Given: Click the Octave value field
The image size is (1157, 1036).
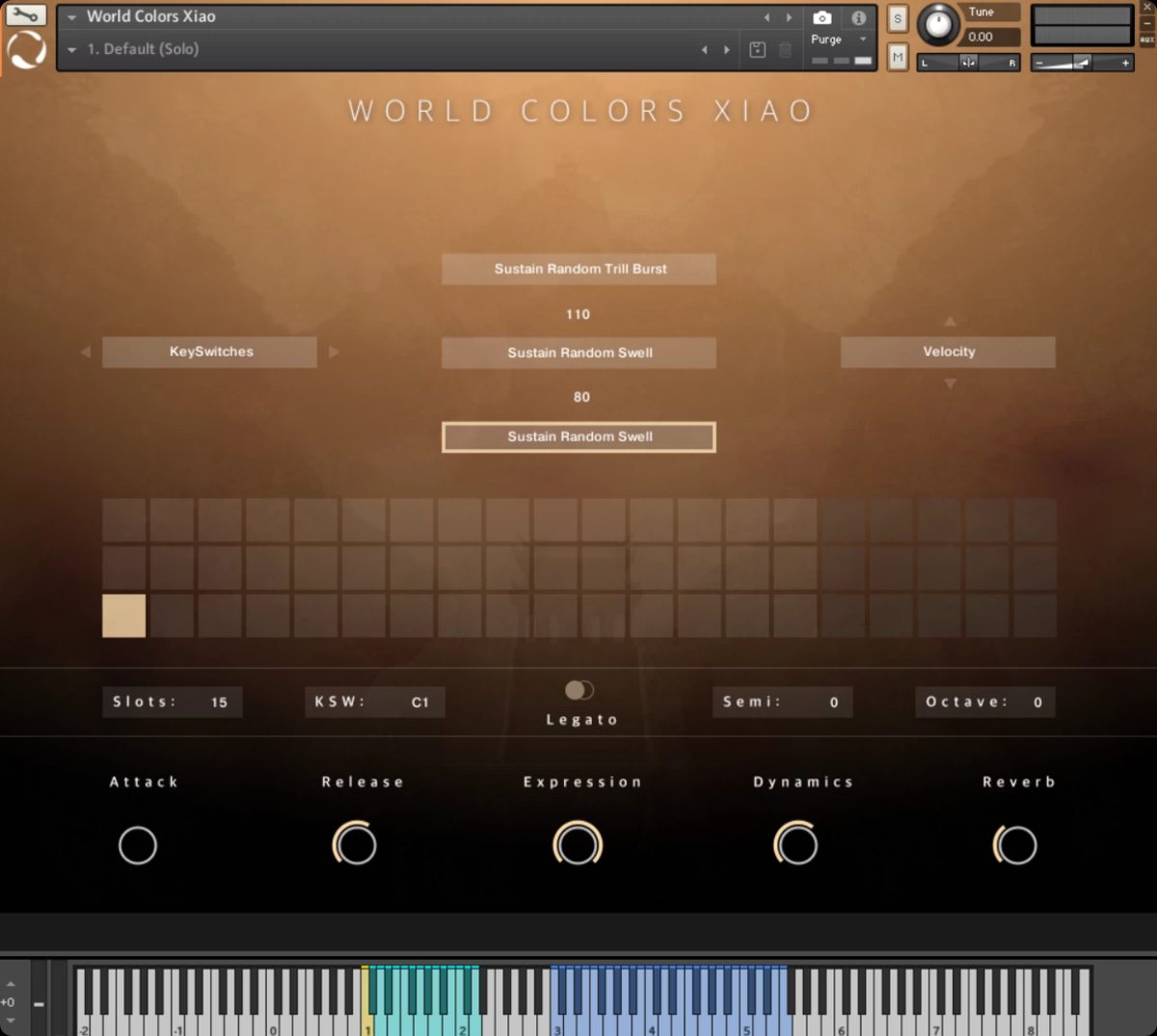Looking at the screenshot, I should 985,702.
